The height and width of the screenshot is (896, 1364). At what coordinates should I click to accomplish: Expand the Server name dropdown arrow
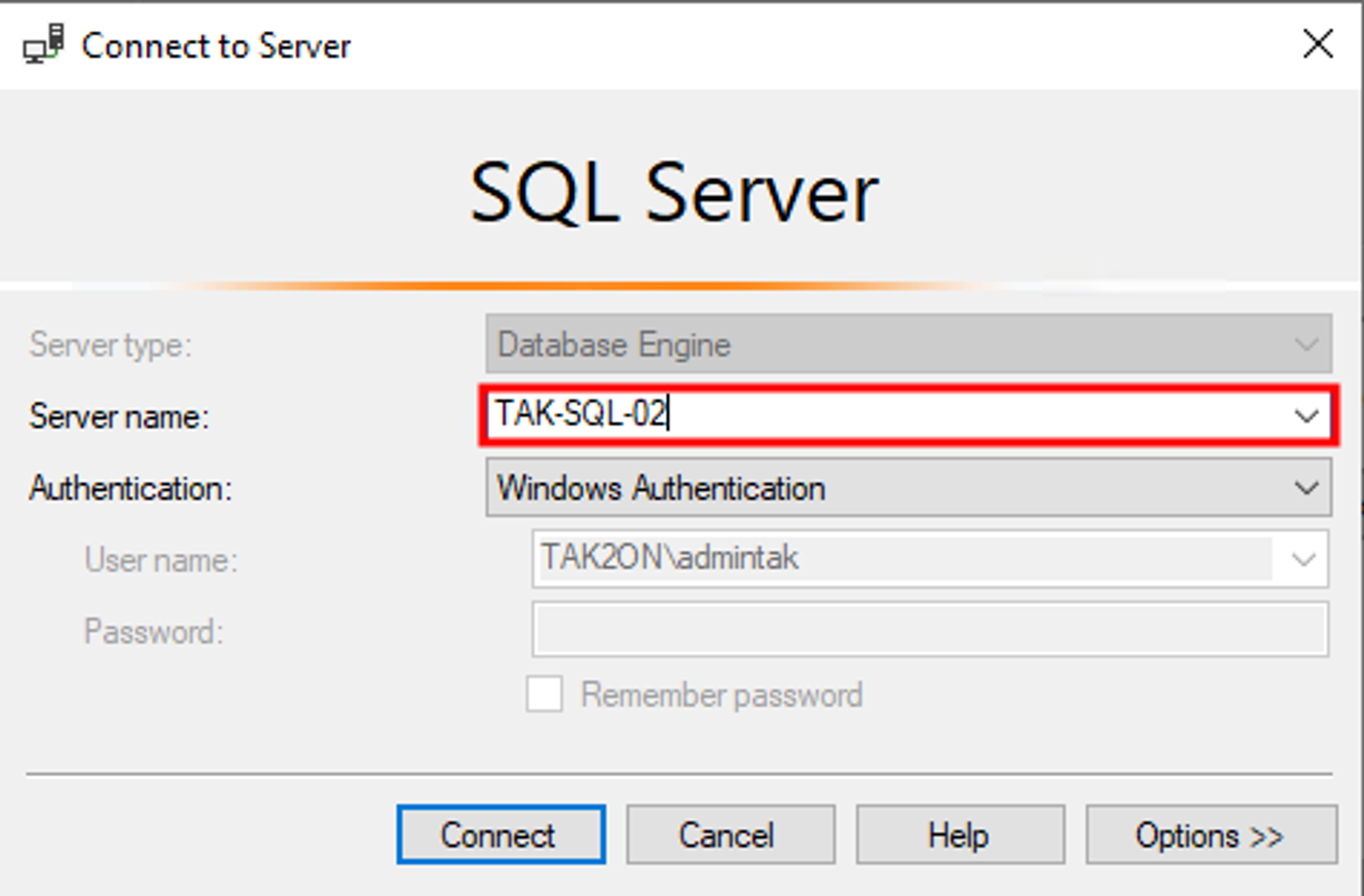(1305, 415)
